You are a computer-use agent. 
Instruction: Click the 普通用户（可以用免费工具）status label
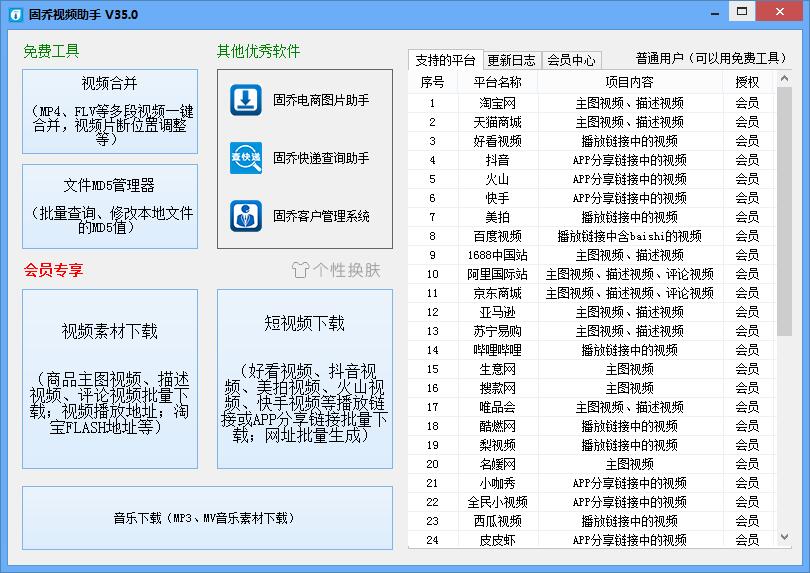pyautogui.click(x=711, y=58)
